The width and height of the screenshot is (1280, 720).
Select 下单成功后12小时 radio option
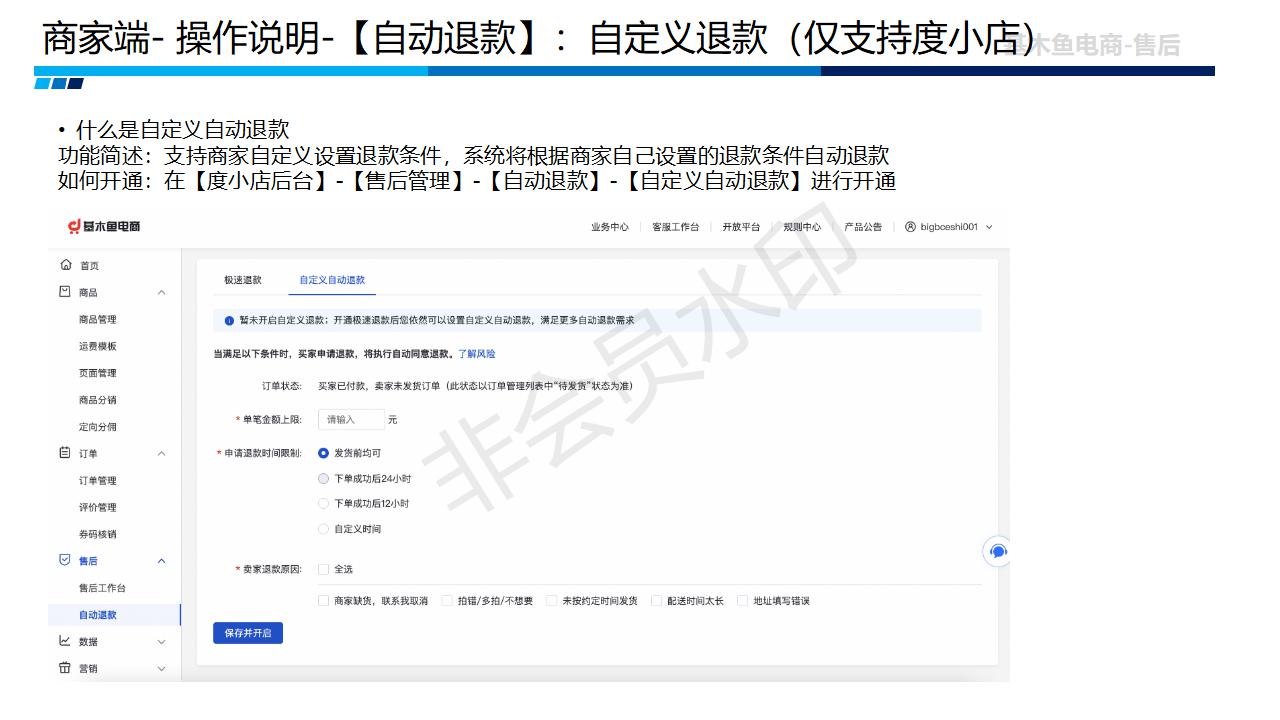[323, 503]
